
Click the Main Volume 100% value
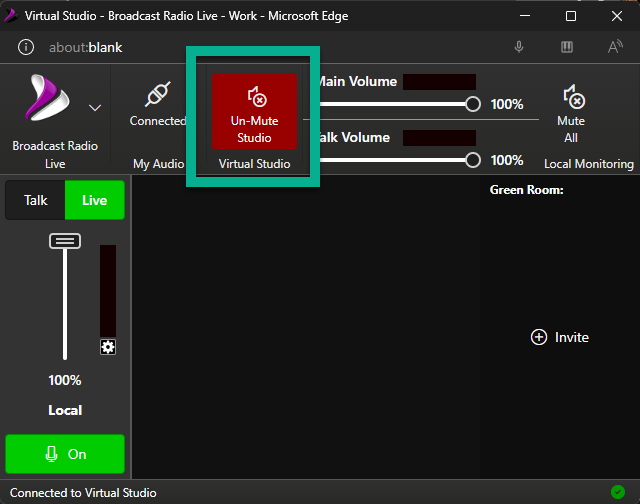[507, 104]
